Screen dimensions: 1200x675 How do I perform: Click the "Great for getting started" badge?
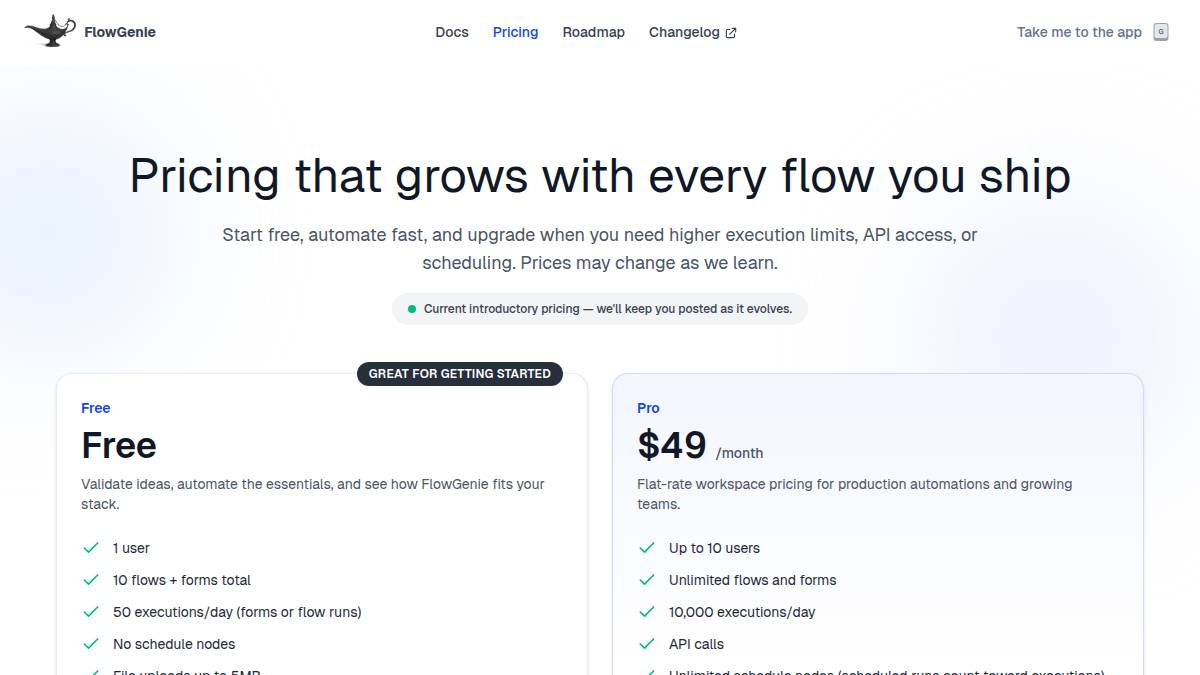click(460, 374)
